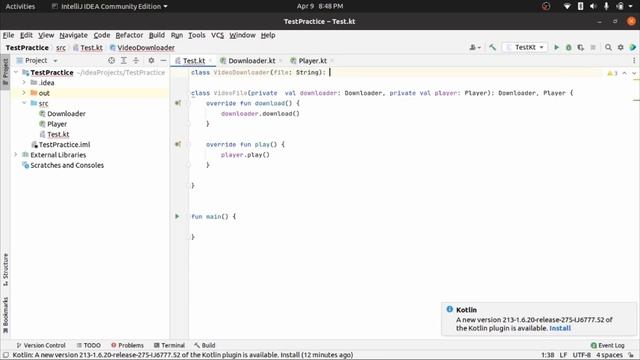Go to next highlighted error arrow
640x360 pixels.
click(634, 73)
